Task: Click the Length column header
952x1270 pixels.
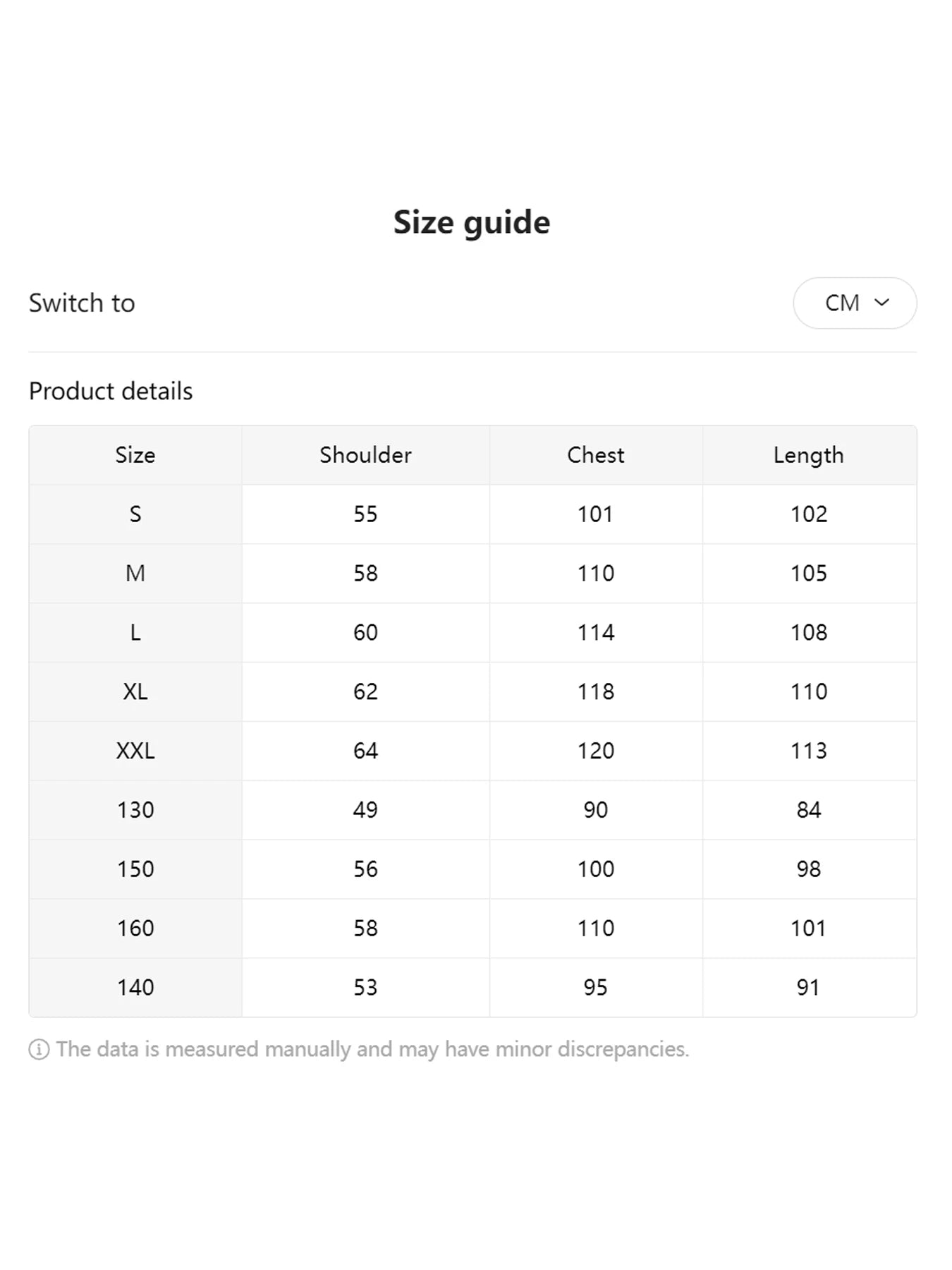Action: coord(808,455)
